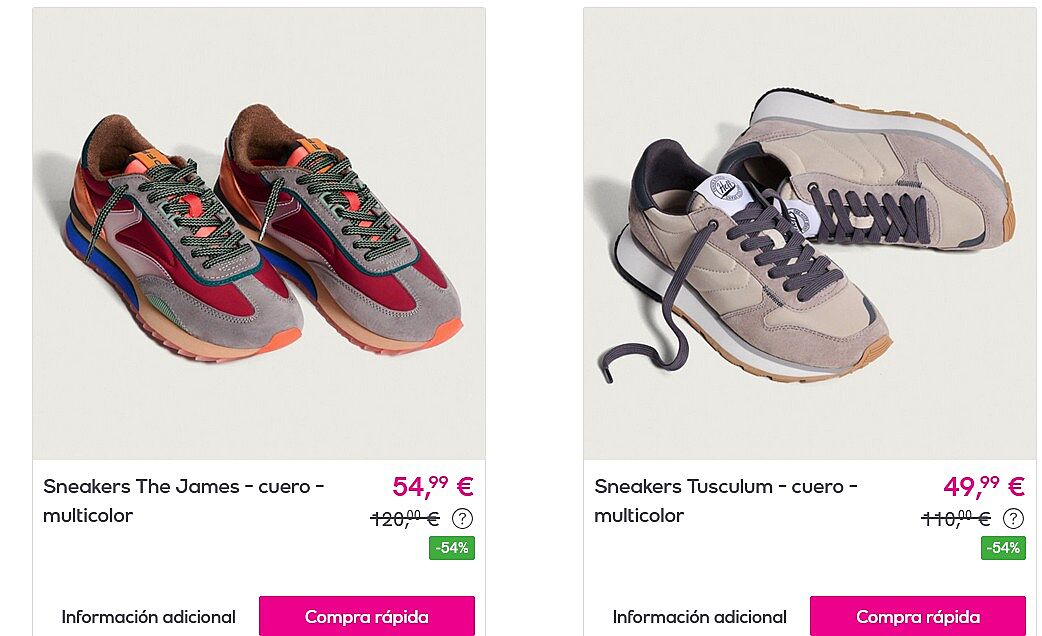Open Información adicional for The James sneakers

[148, 617]
